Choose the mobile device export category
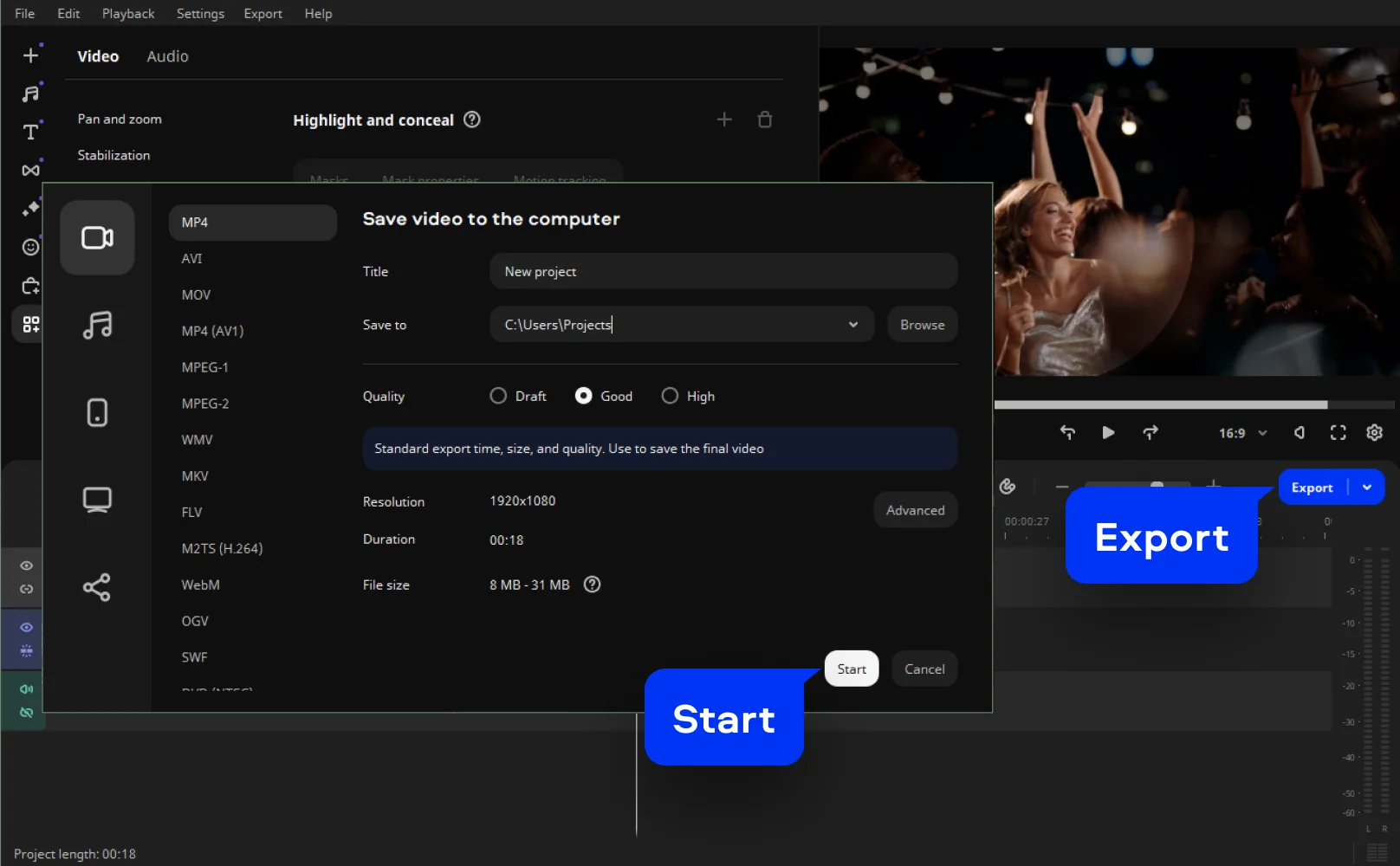The width and height of the screenshot is (1400, 866). click(97, 412)
